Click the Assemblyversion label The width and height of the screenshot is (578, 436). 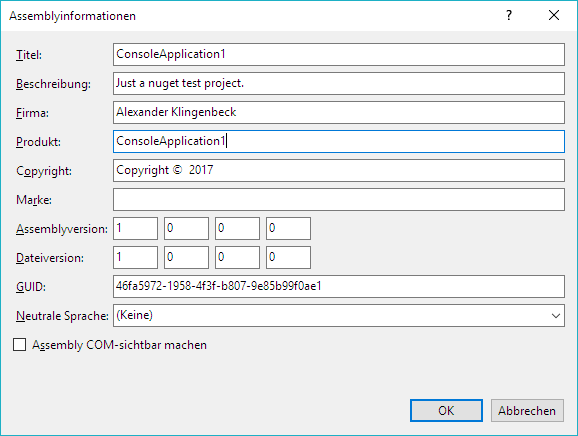coord(62,229)
